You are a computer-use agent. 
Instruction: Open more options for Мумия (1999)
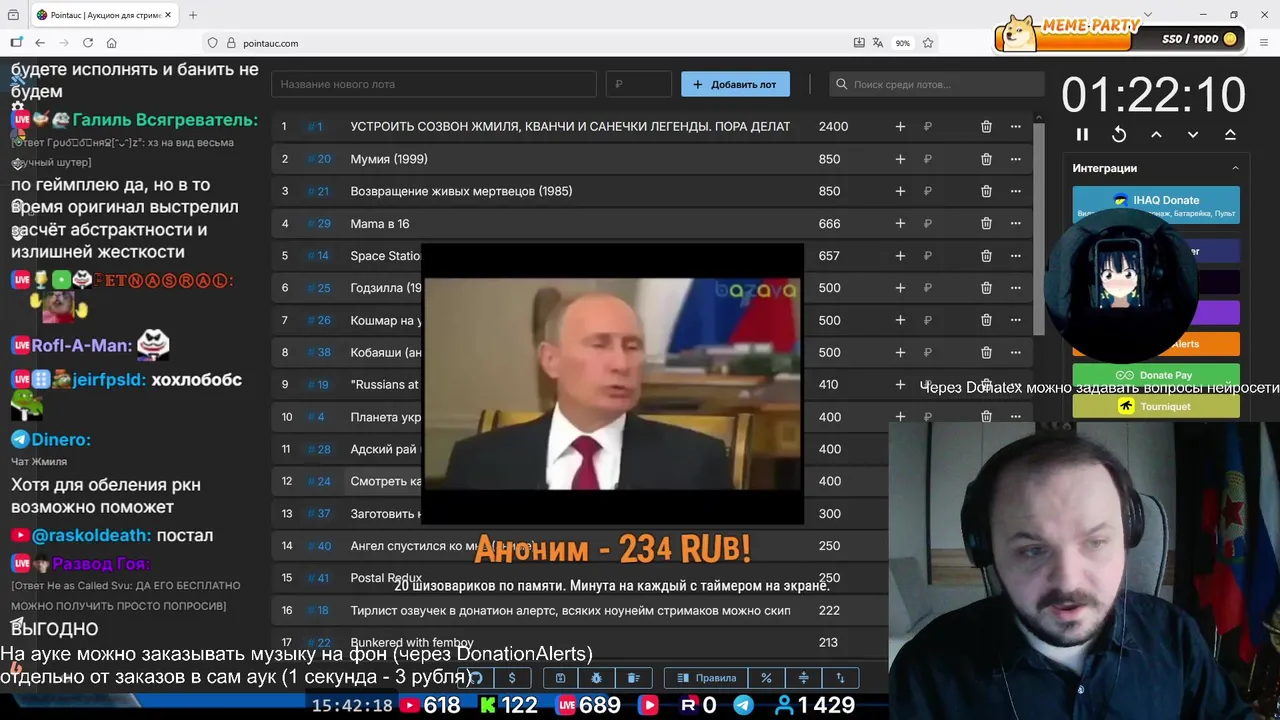1015,159
